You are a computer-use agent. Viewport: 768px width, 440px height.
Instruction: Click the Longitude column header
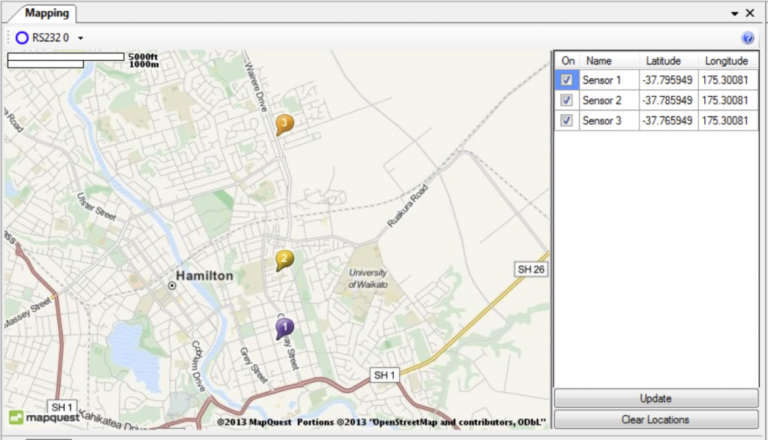(x=728, y=61)
